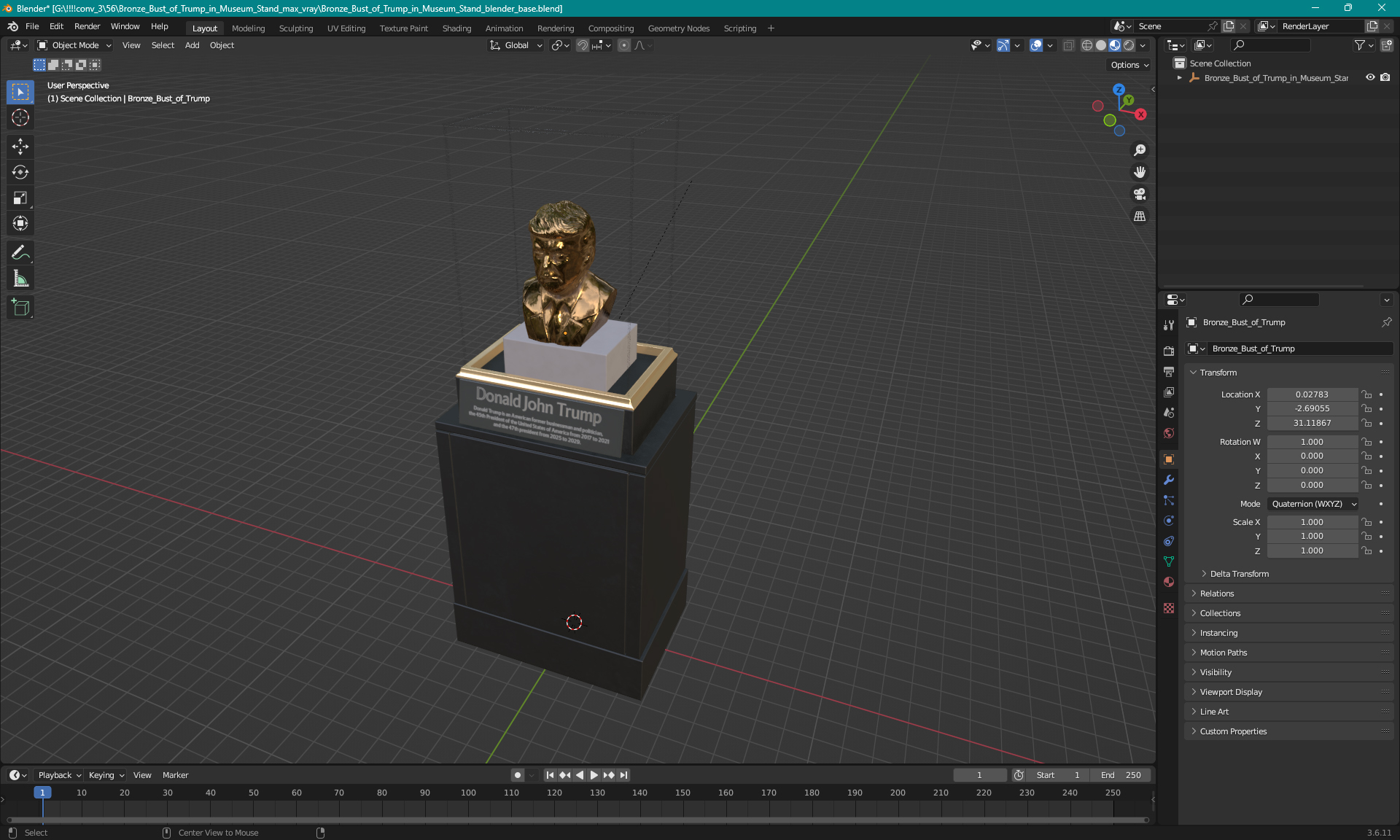Toggle camera view icon

pos(1140,194)
